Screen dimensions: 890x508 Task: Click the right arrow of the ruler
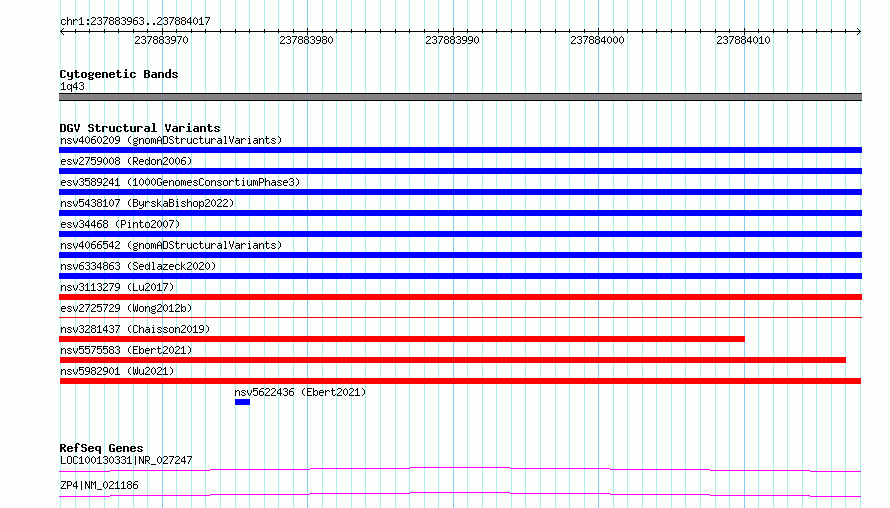coord(859,32)
